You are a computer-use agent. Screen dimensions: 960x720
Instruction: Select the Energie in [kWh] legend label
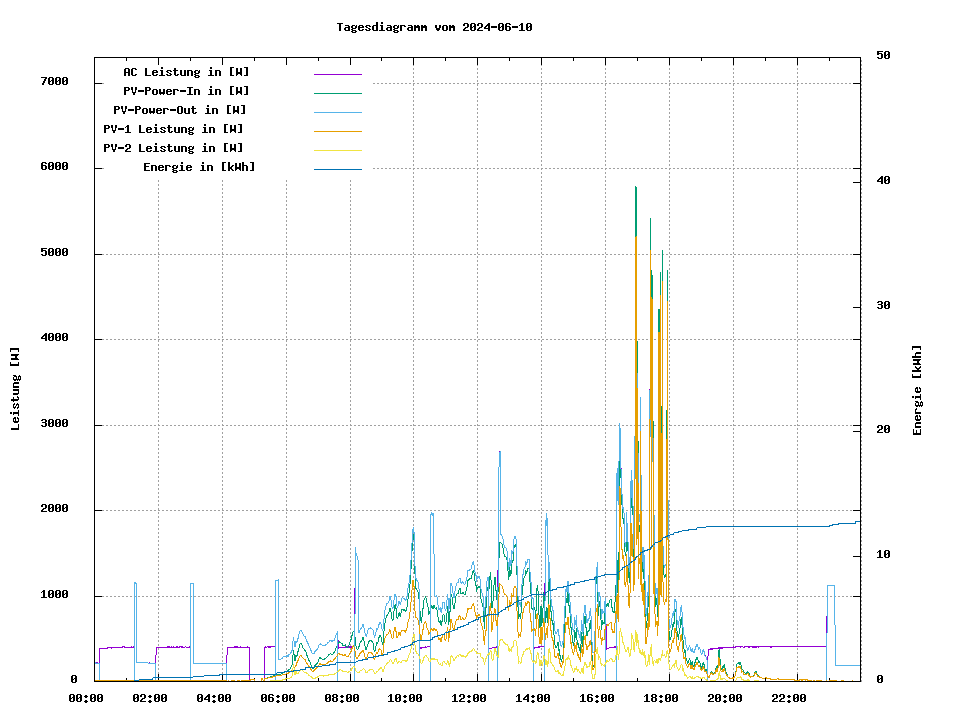pos(199,167)
